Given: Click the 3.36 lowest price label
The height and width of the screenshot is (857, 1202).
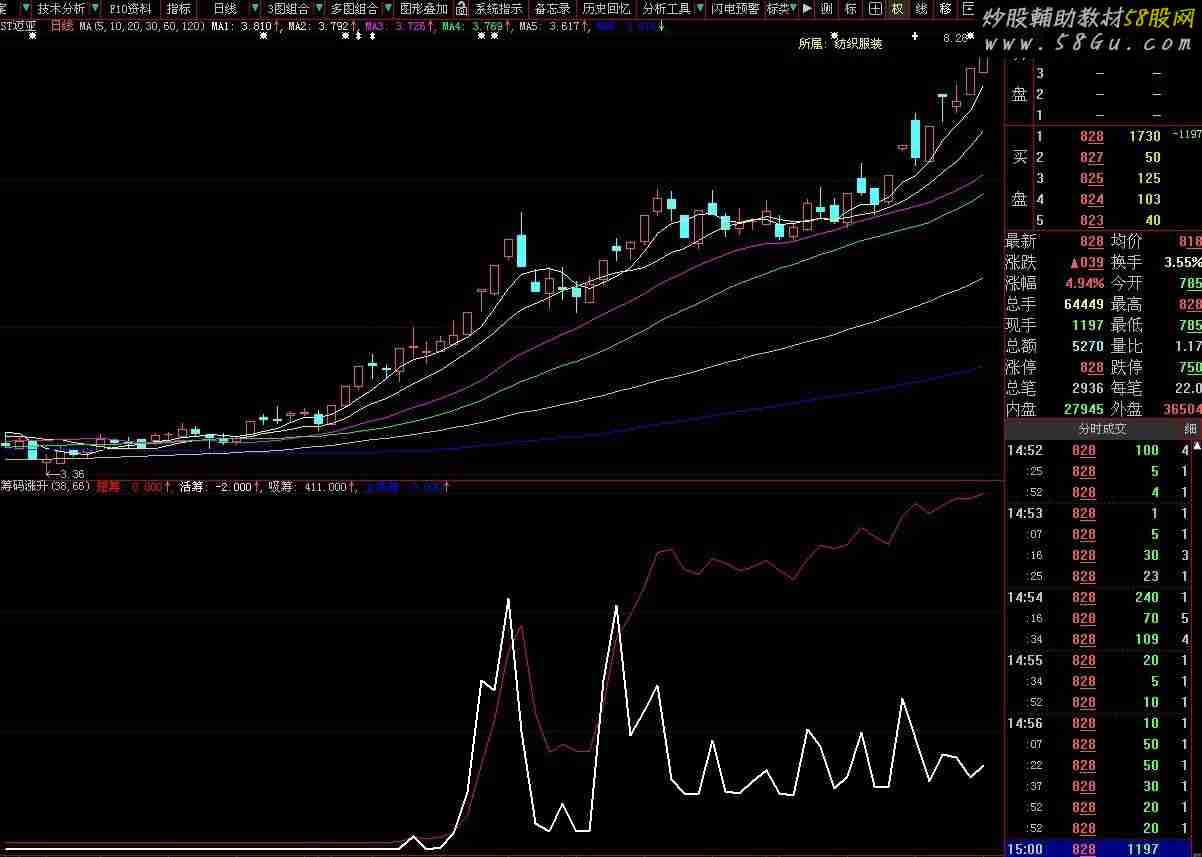Looking at the screenshot, I should (x=71, y=474).
